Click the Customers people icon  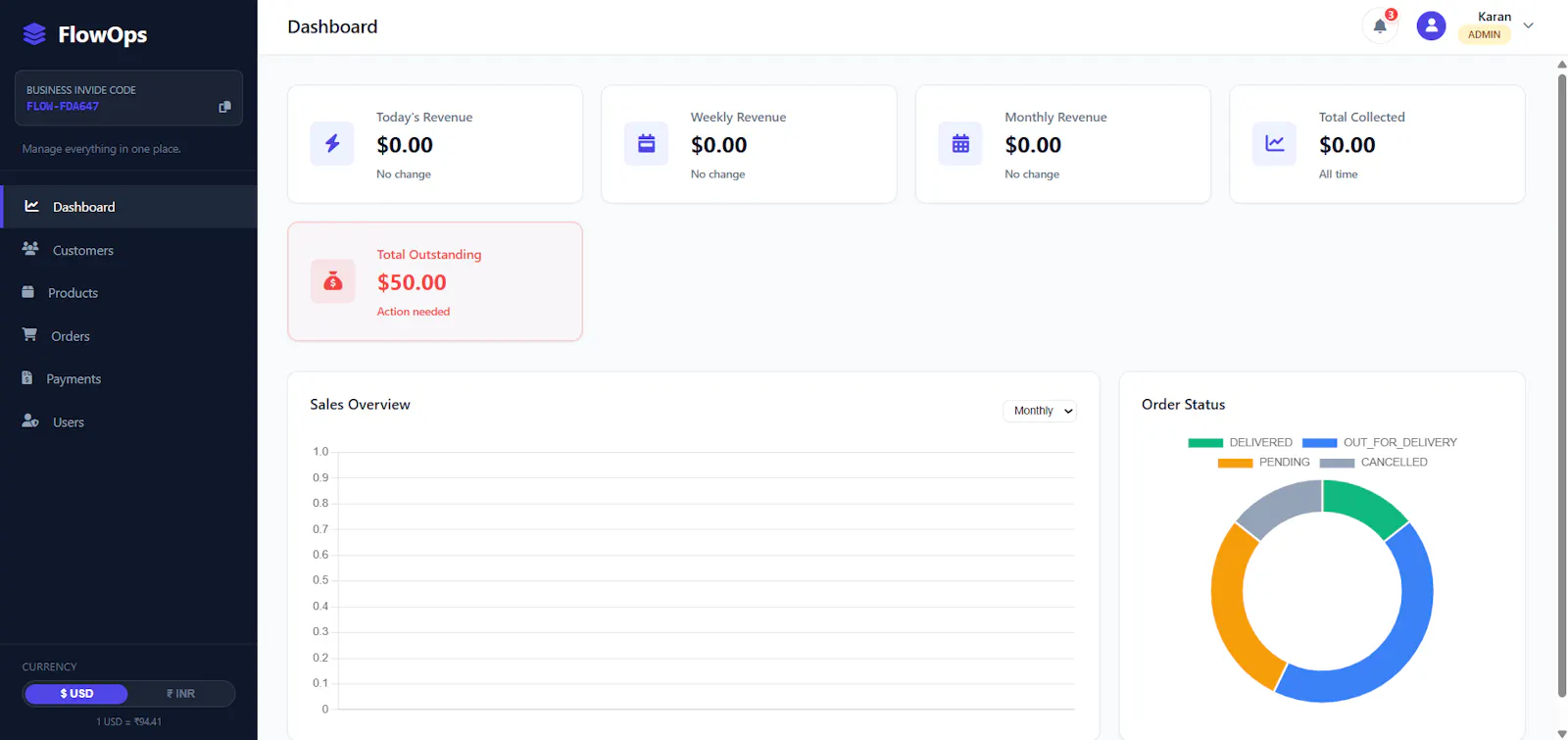pyautogui.click(x=30, y=250)
